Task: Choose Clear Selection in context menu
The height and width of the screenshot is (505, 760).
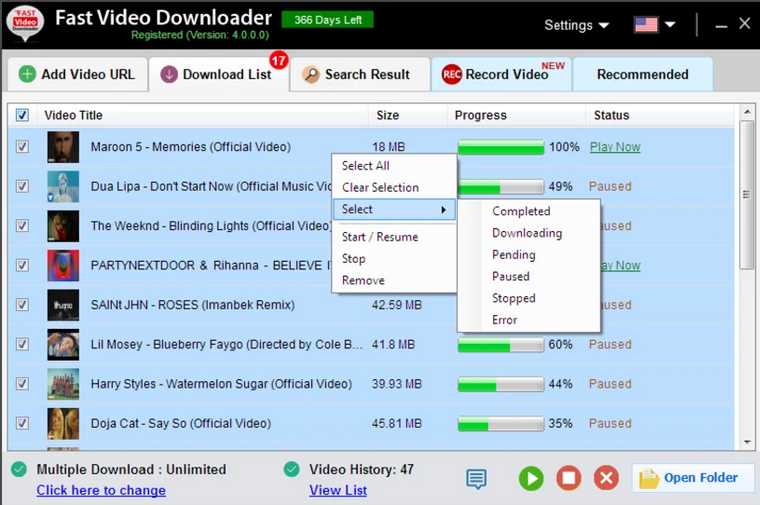Action: tap(394, 188)
